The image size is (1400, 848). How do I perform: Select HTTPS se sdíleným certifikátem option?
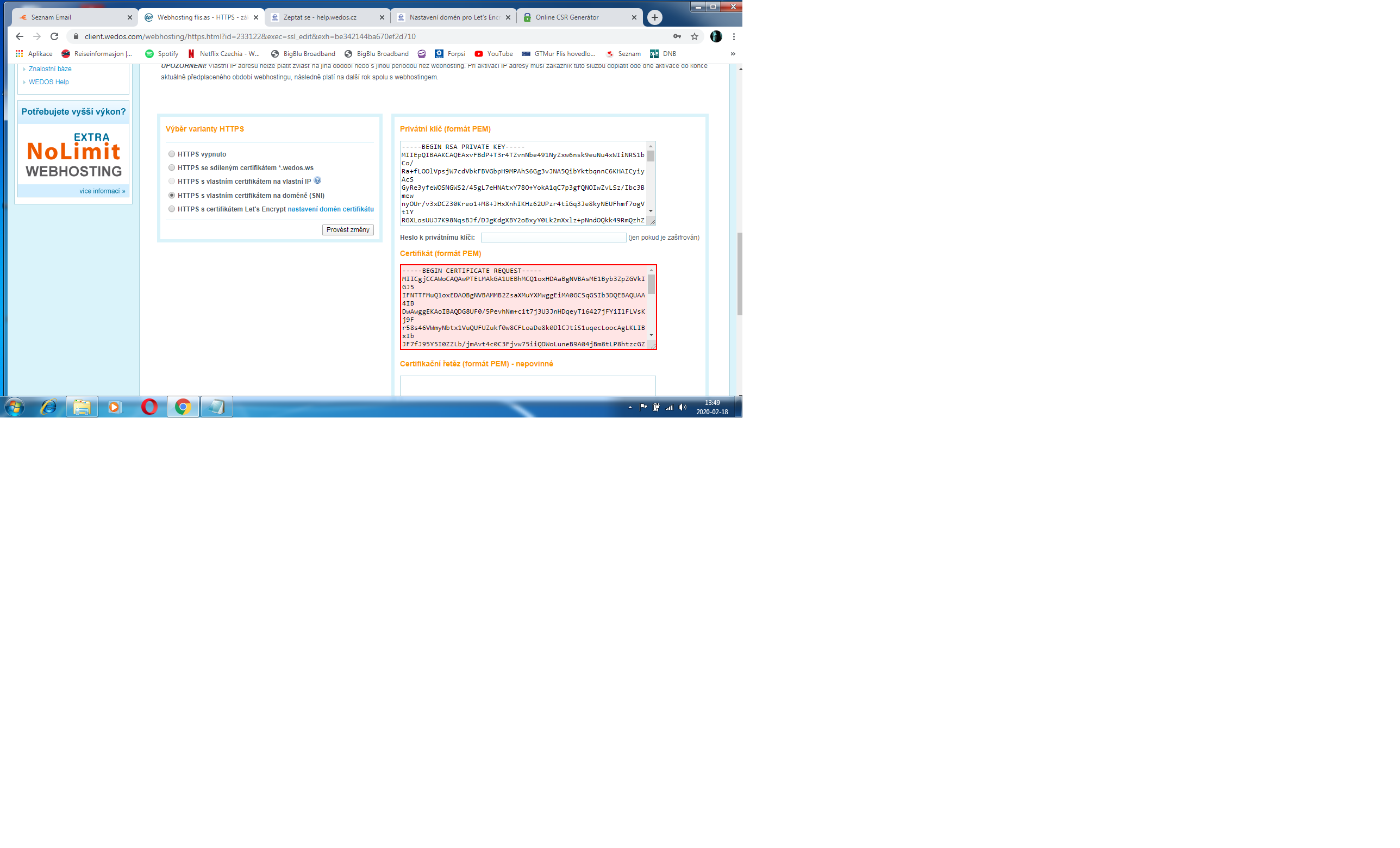tap(172, 167)
